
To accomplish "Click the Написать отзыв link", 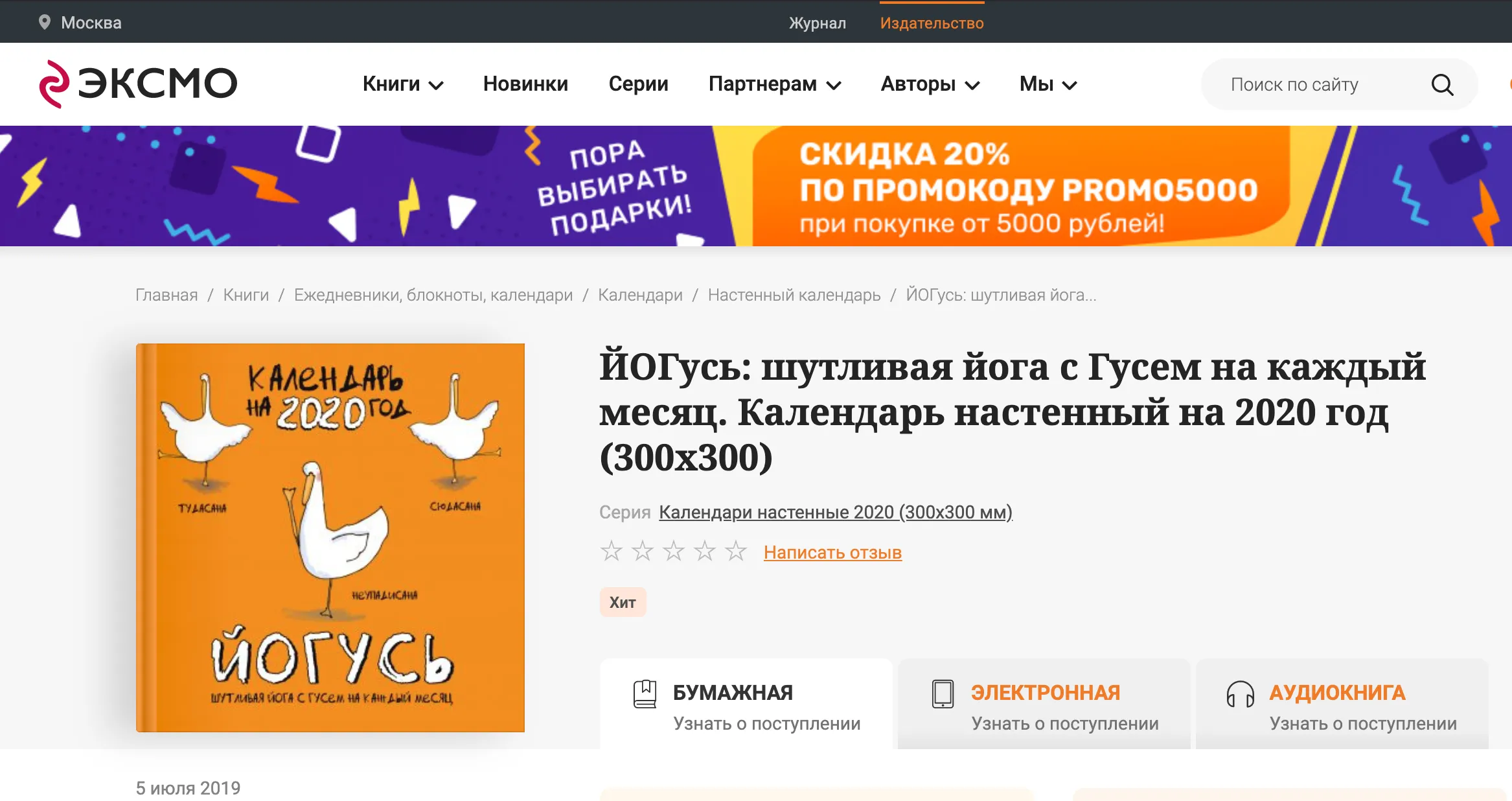I will 832,551.
